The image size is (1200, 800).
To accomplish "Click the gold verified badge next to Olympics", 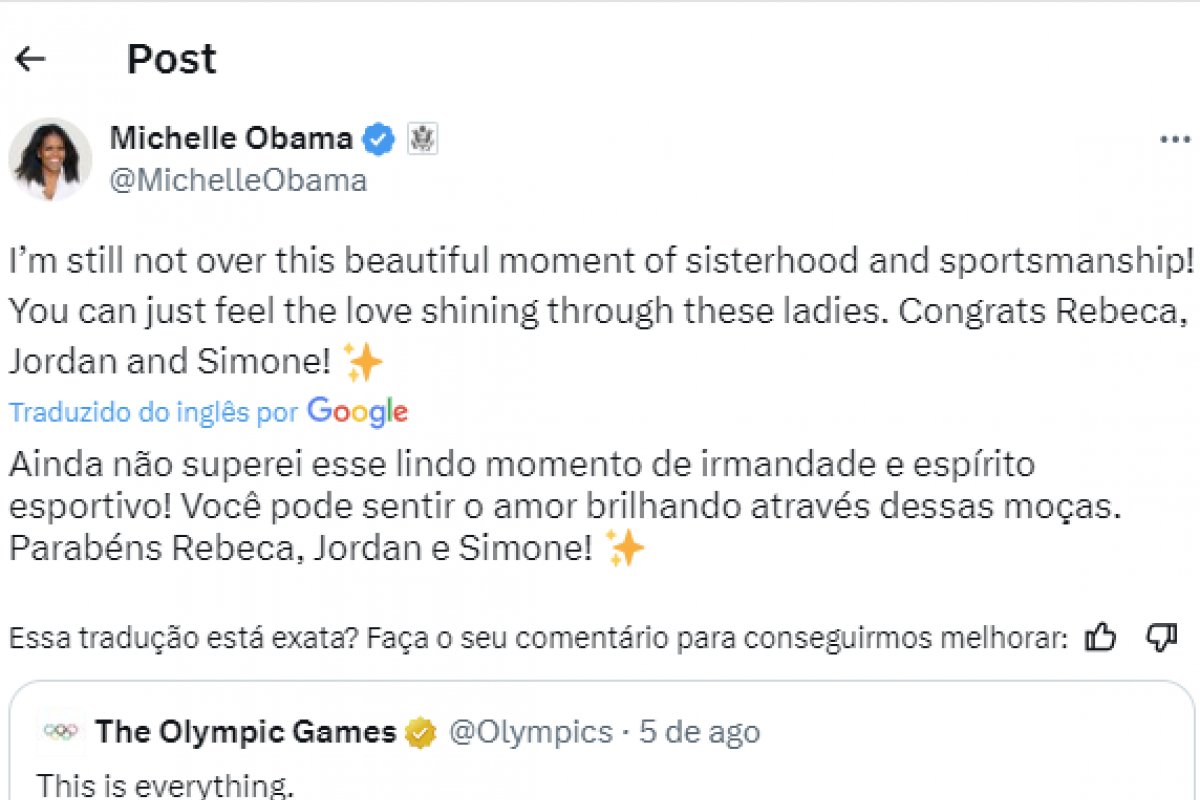I will [x=418, y=731].
